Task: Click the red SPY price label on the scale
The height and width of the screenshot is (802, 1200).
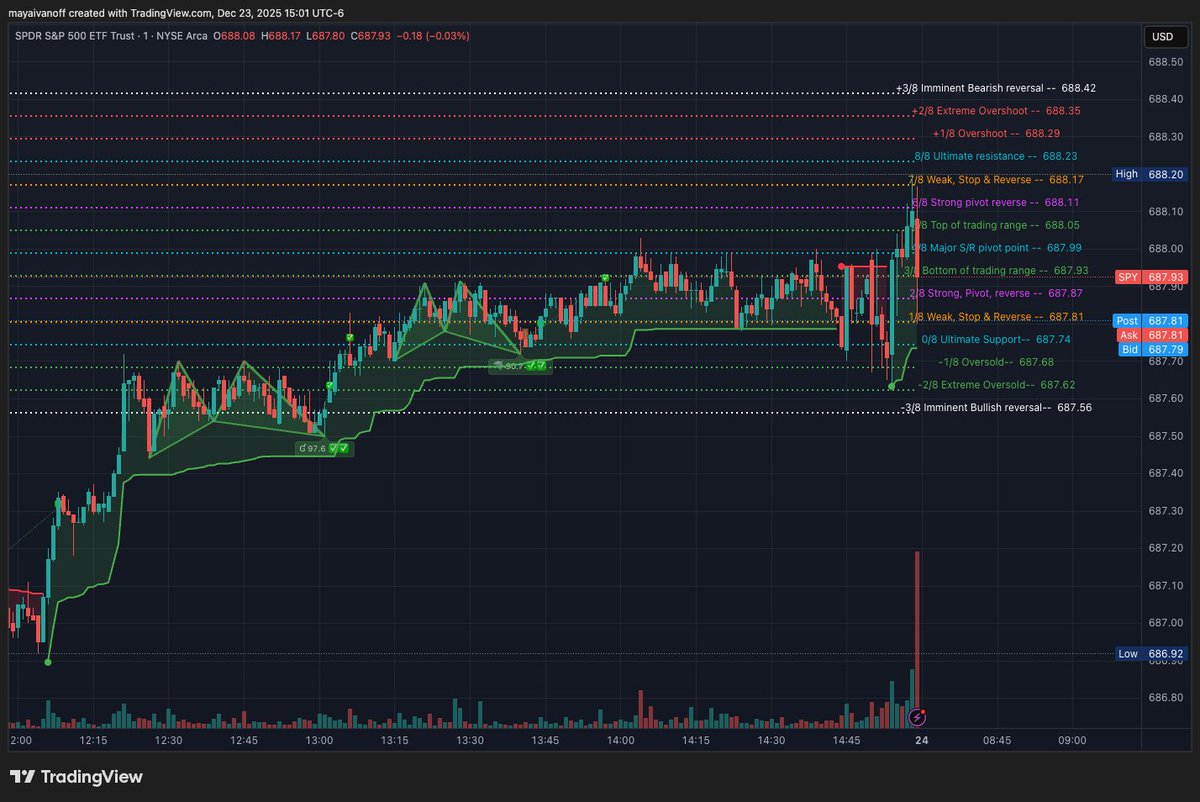Action: (x=1126, y=277)
